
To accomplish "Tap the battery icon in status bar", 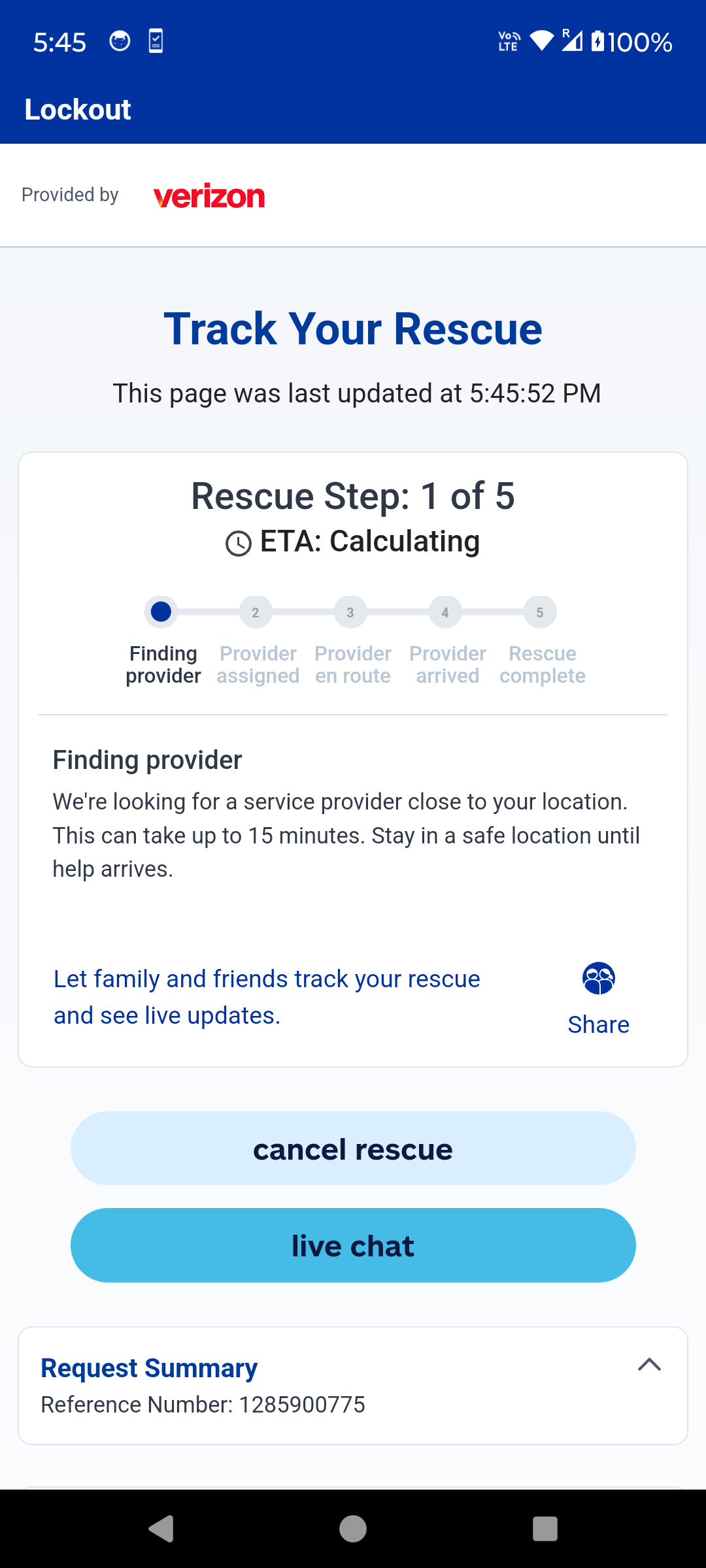I will coord(597,42).
